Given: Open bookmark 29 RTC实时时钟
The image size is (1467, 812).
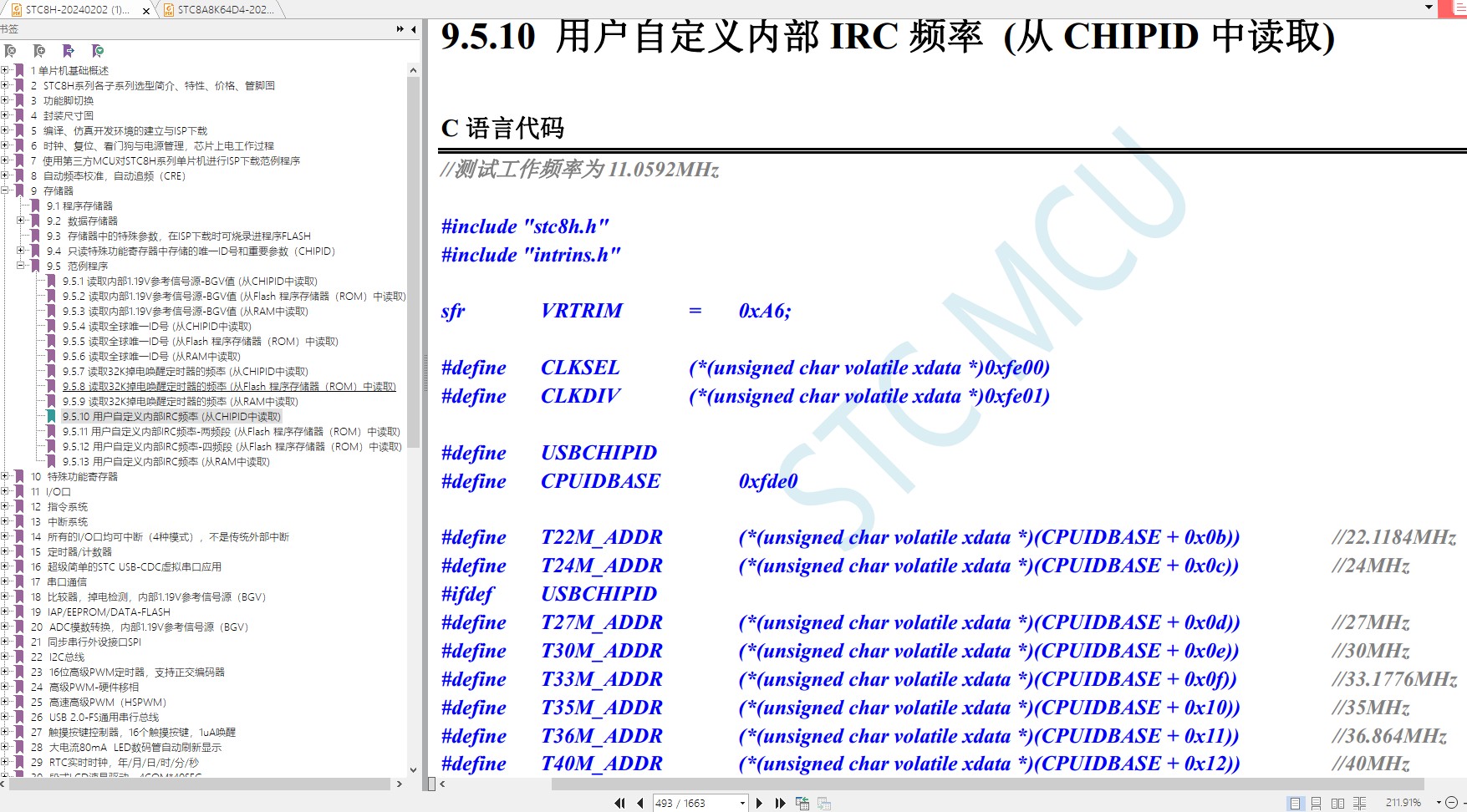Looking at the screenshot, I should (115, 763).
